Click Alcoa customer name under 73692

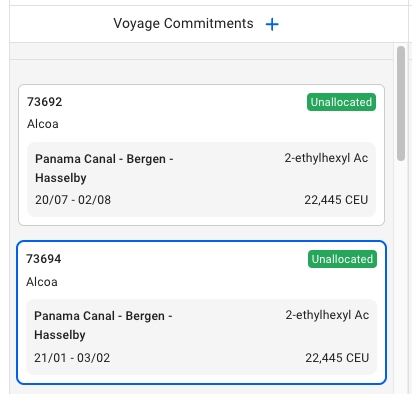(x=43, y=124)
